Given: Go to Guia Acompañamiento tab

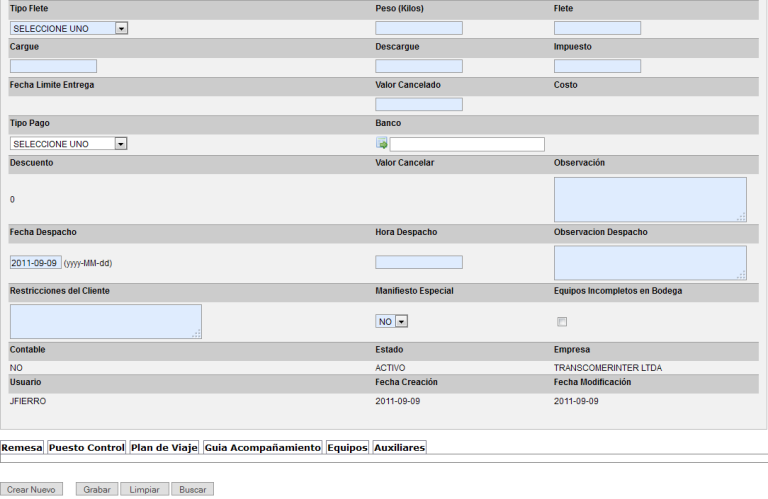Looking at the screenshot, I should [x=262, y=447].
